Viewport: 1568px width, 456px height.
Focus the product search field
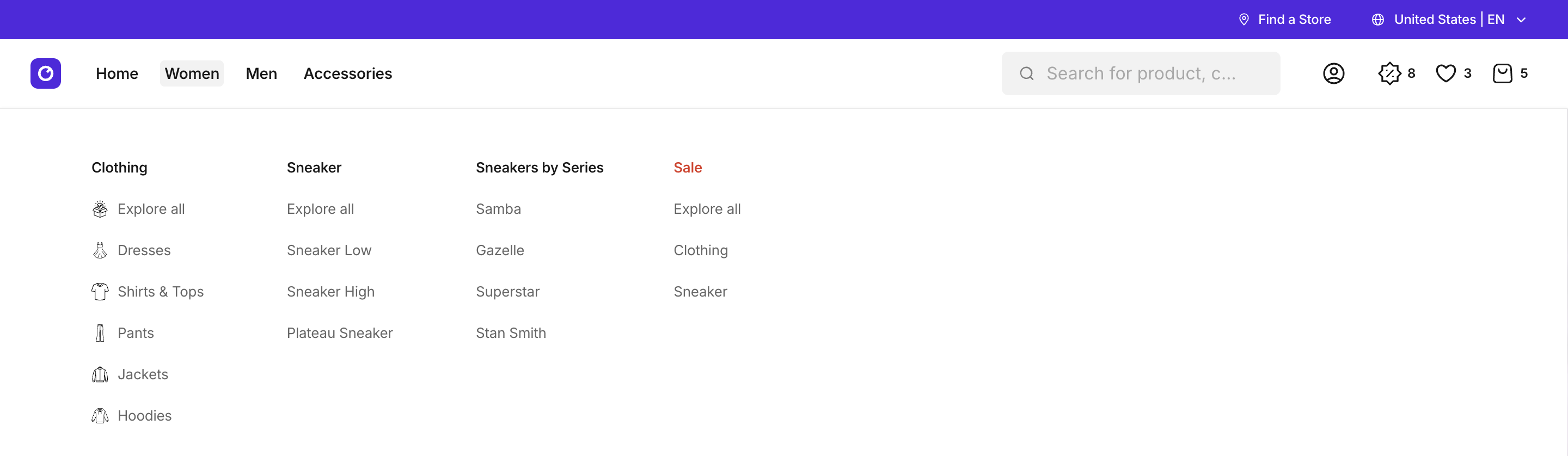tap(1141, 73)
